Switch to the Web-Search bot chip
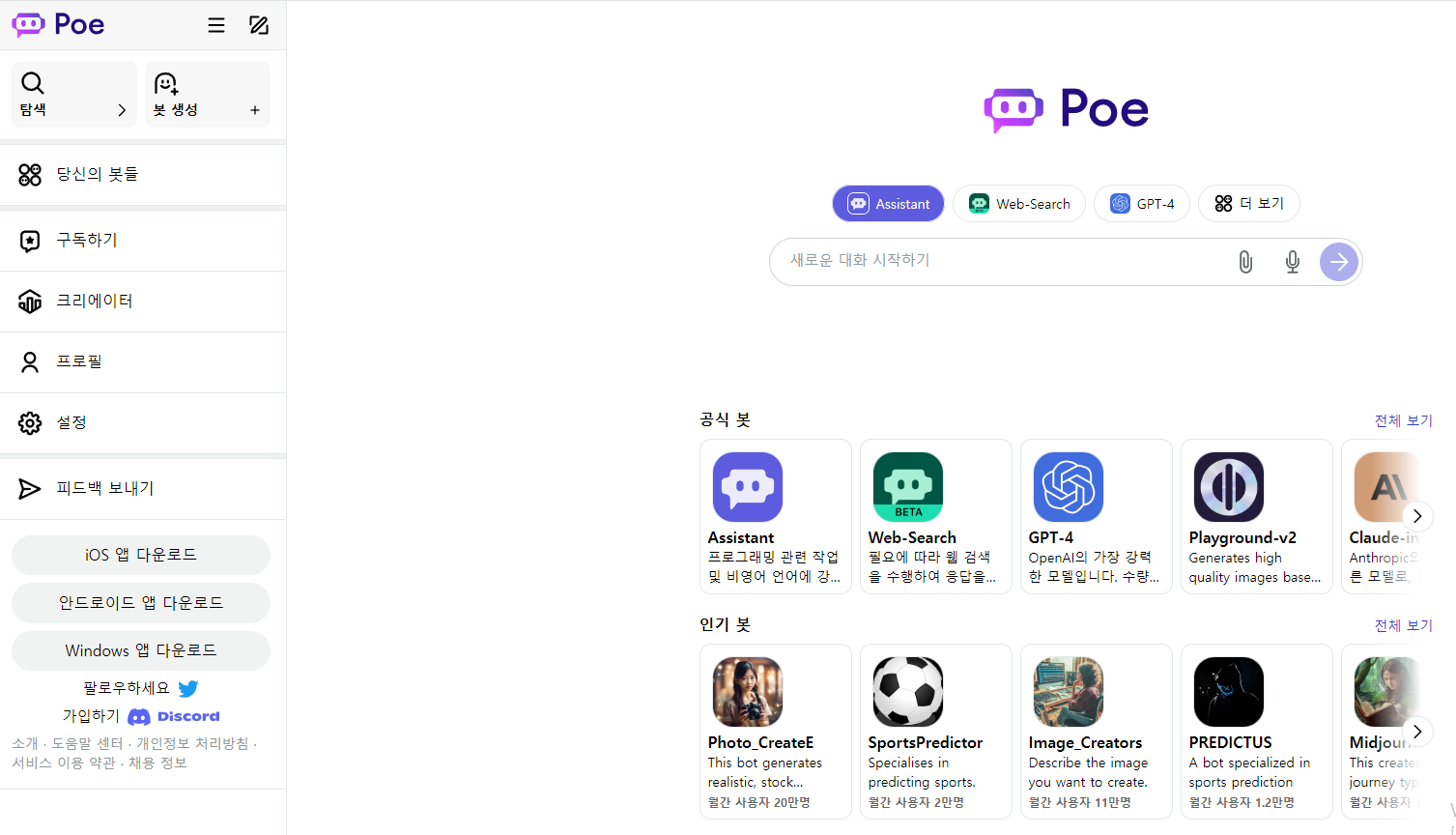The width and height of the screenshot is (1456, 835). (1018, 204)
